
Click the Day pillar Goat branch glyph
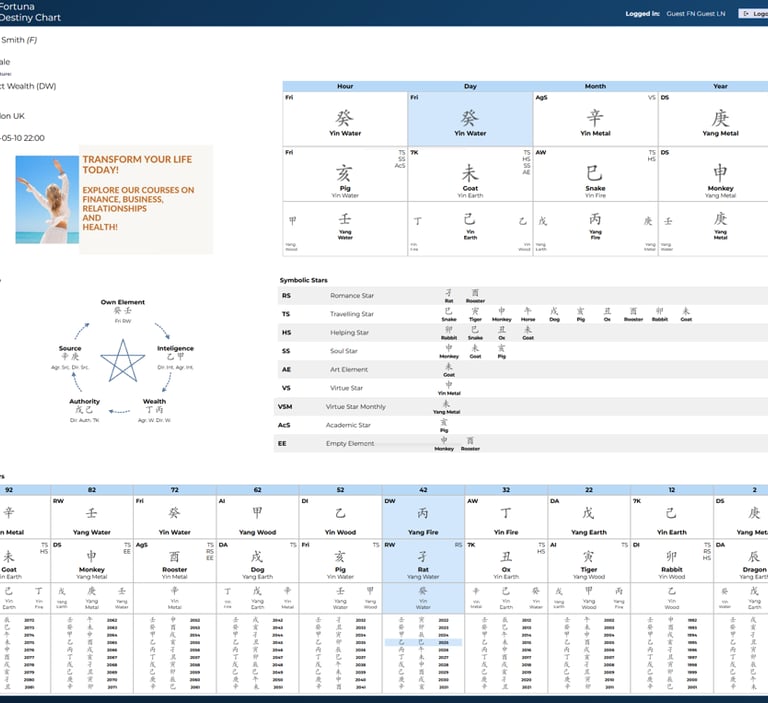[x=470, y=173]
